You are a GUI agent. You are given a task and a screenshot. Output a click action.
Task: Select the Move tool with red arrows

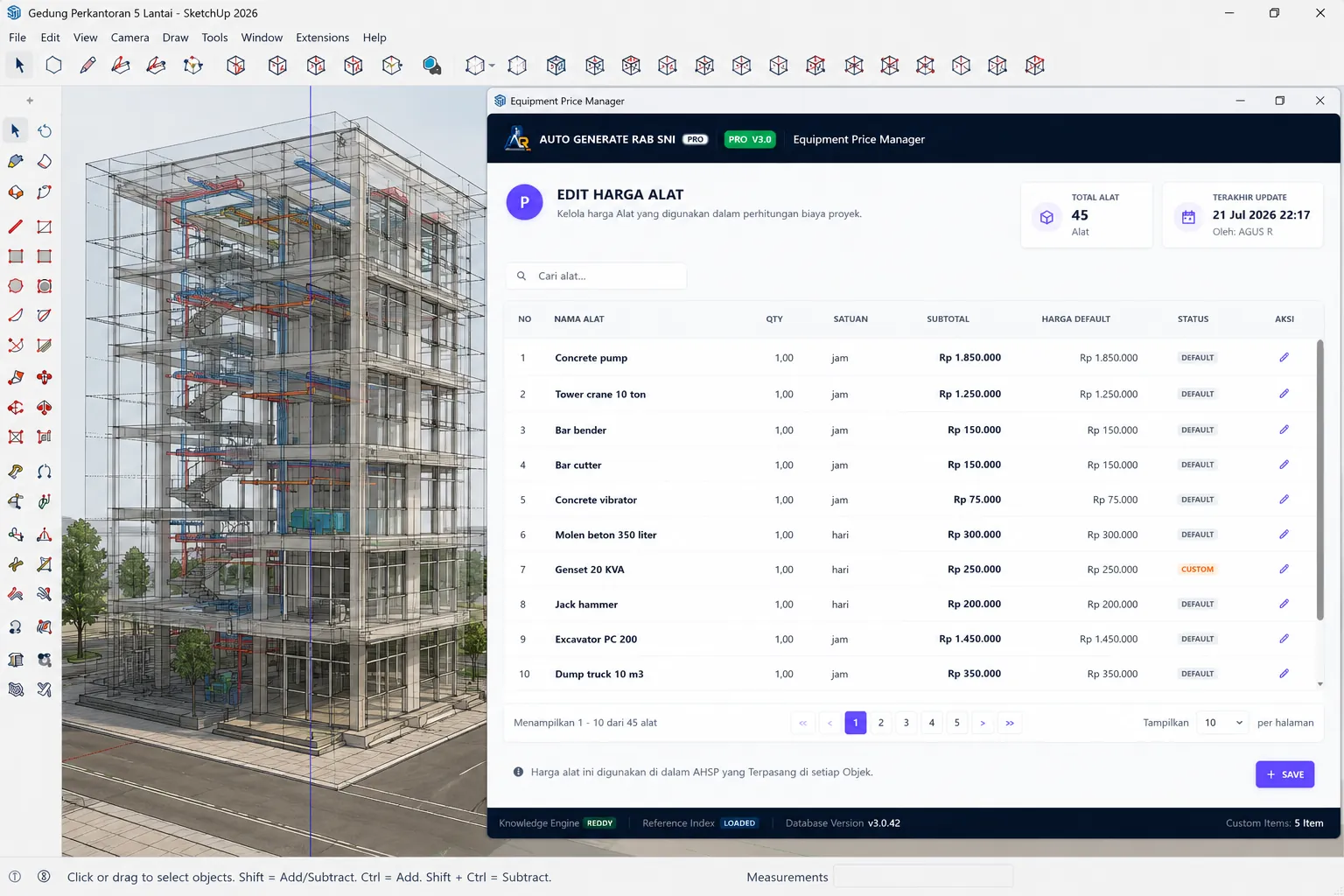(x=45, y=377)
